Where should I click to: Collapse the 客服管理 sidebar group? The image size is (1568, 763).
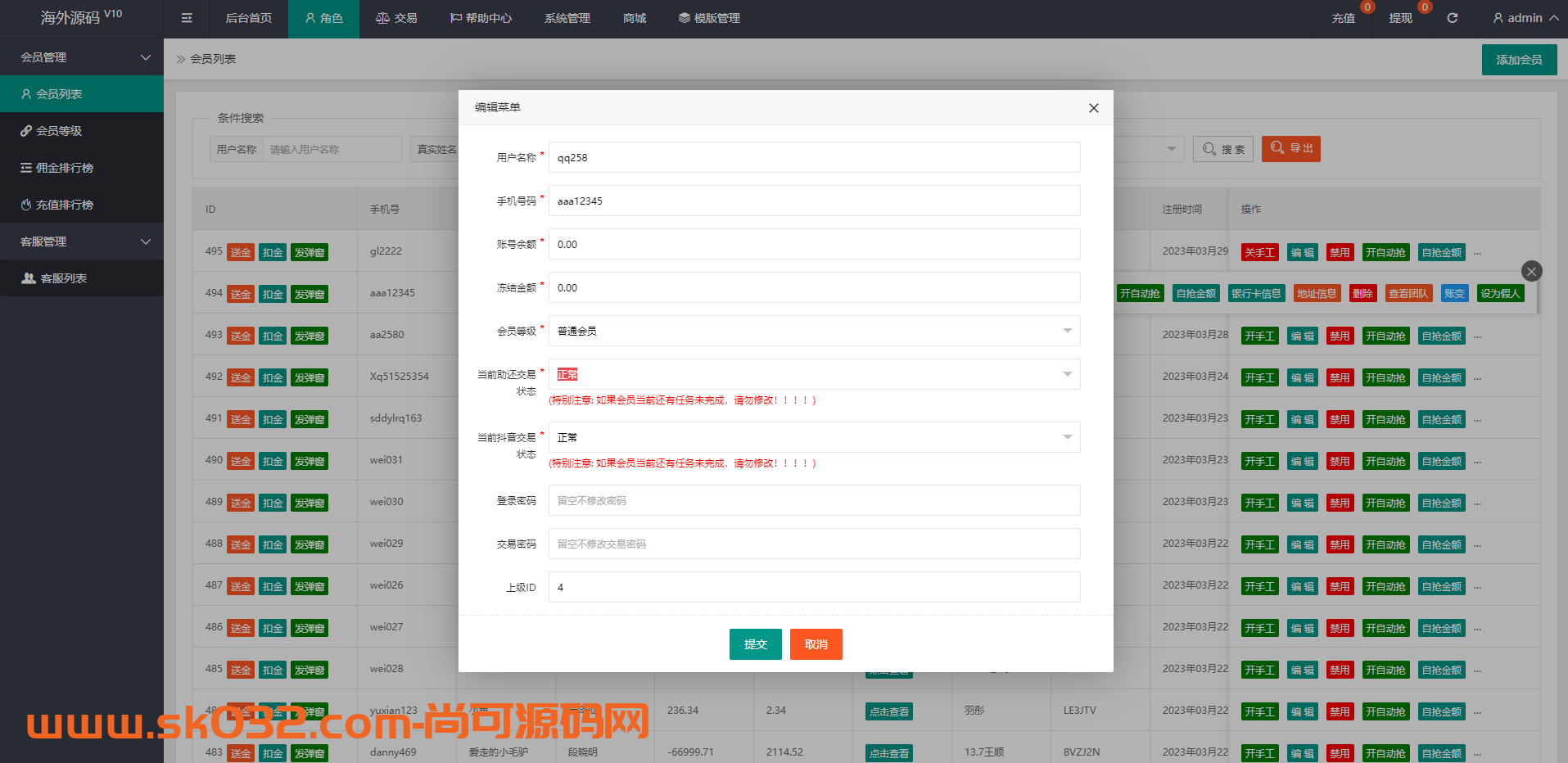click(82, 242)
